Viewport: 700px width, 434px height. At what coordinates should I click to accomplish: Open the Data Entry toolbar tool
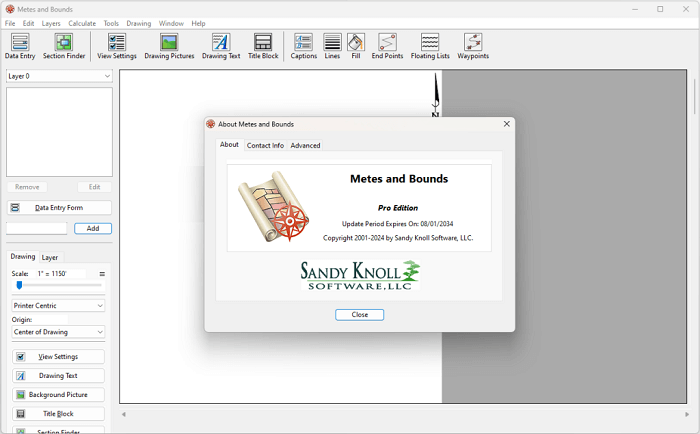coord(20,46)
